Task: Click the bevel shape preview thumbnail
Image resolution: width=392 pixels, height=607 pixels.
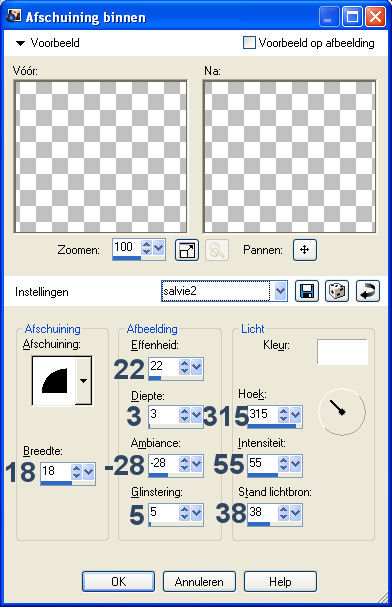Action: click(54, 381)
